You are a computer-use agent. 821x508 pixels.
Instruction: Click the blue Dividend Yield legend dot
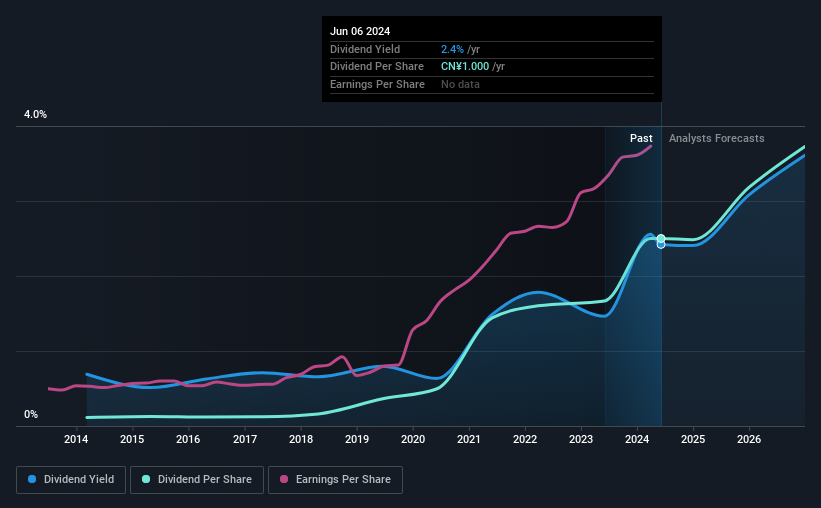pyautogui.click(x=32, y=479)
